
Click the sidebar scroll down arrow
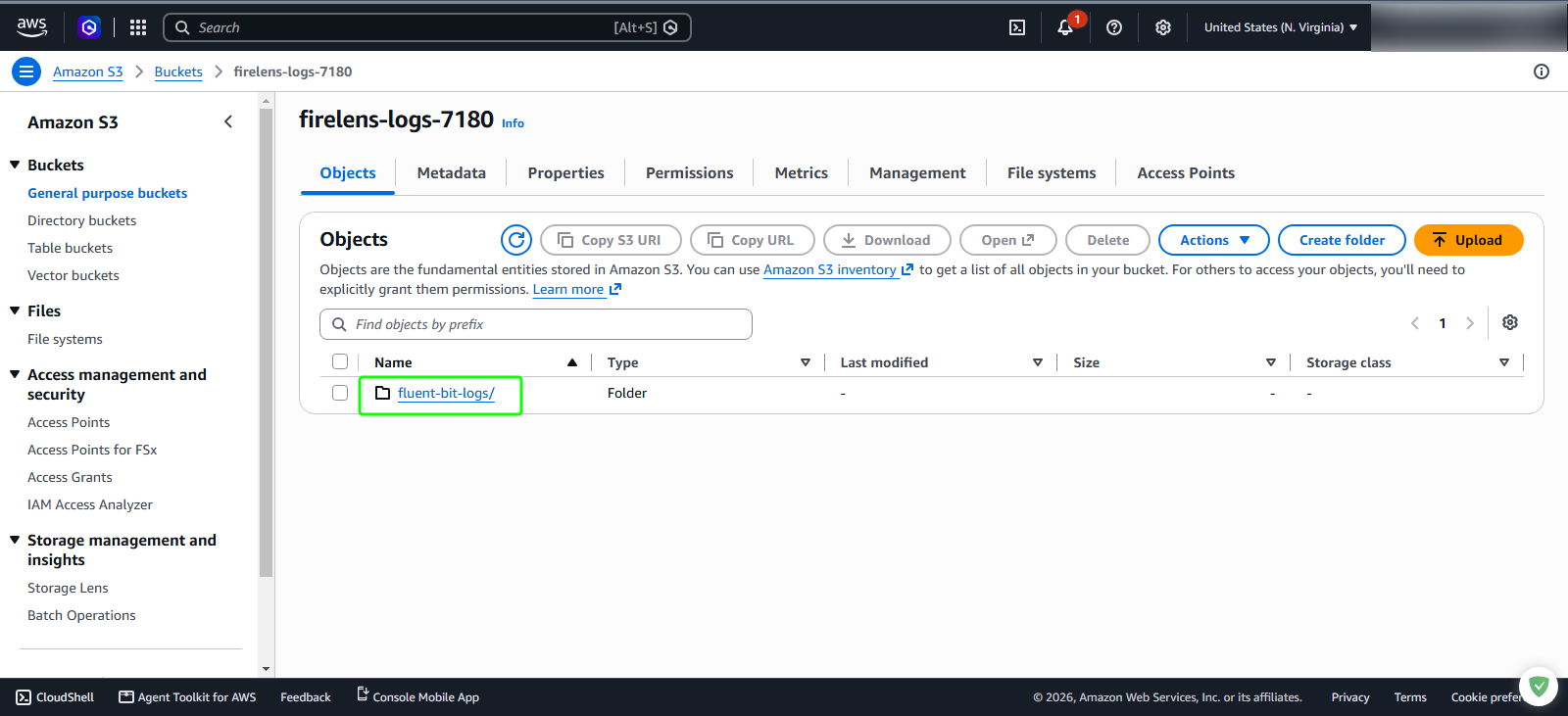[266, 669]
